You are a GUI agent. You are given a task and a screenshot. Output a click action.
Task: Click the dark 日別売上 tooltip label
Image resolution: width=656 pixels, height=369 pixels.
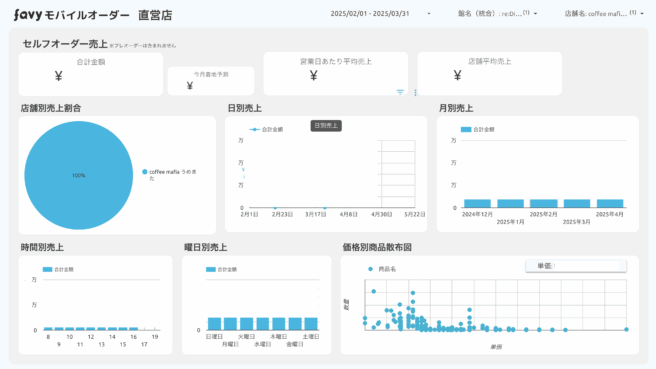[326, 126]
